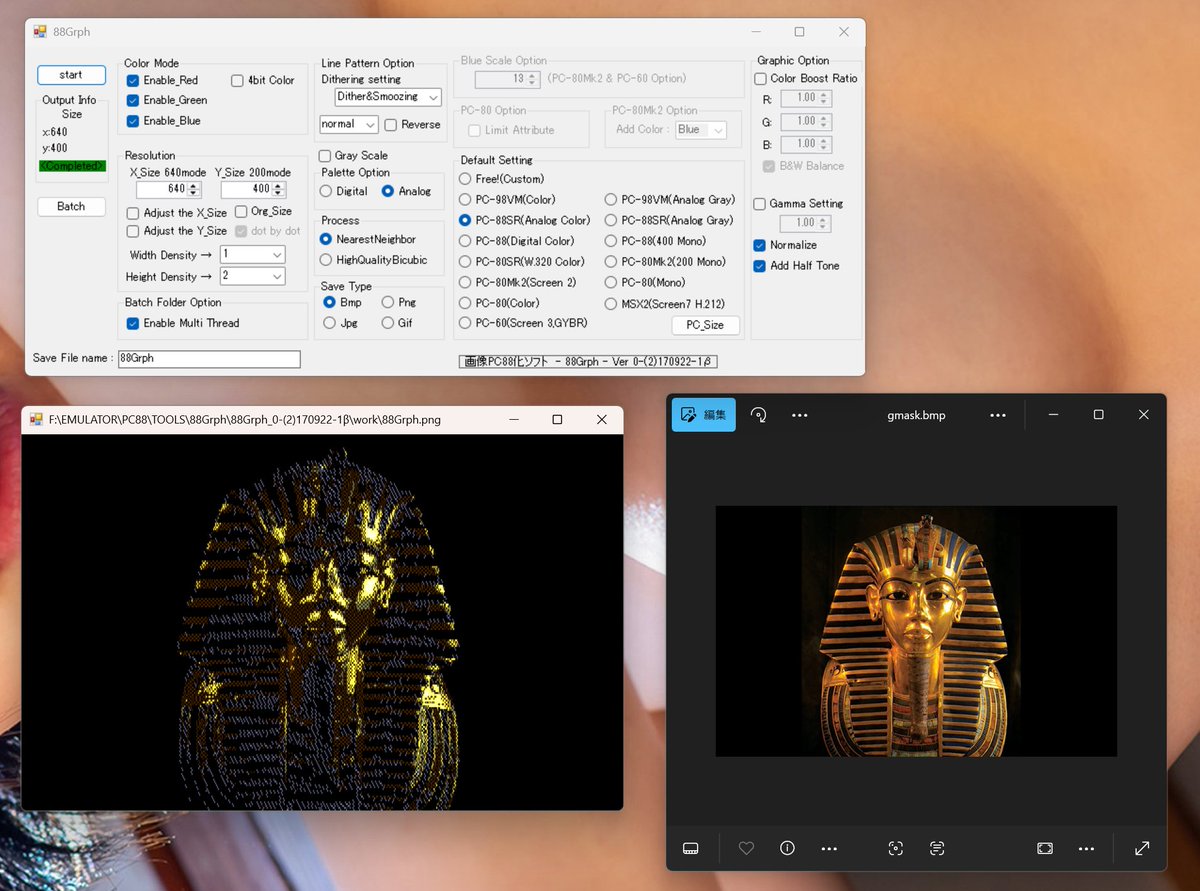Click the gmask.bmp photo in Photos viewer
This screenshot has height=891, width=1200.
click(916, 631)
